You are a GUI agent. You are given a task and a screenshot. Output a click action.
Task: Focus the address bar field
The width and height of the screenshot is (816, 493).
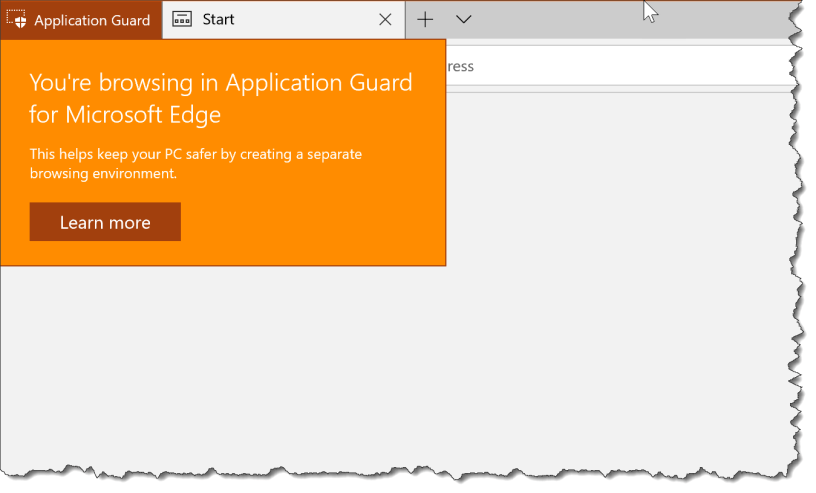pos(600,67)
